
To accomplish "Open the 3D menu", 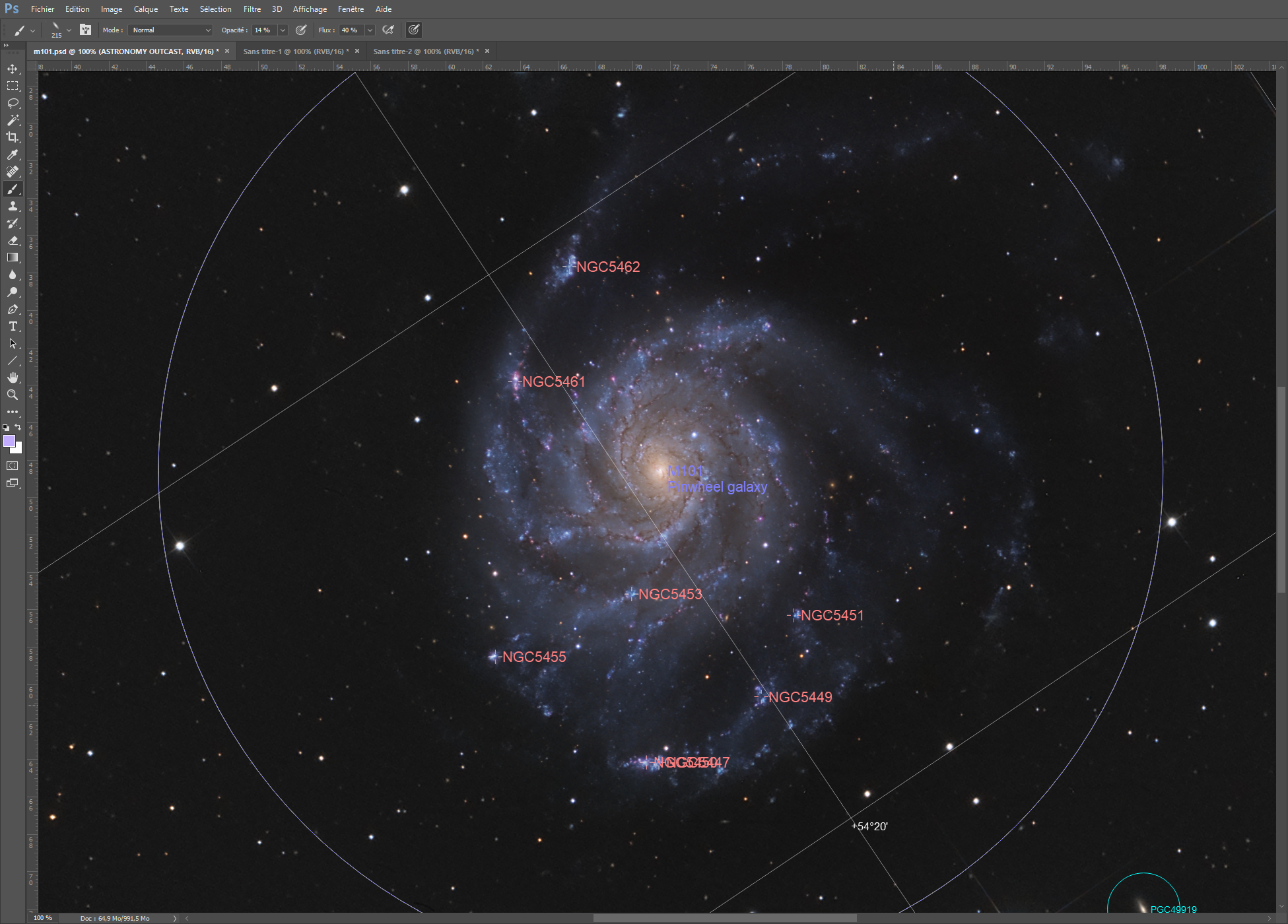I will (277, 9).
